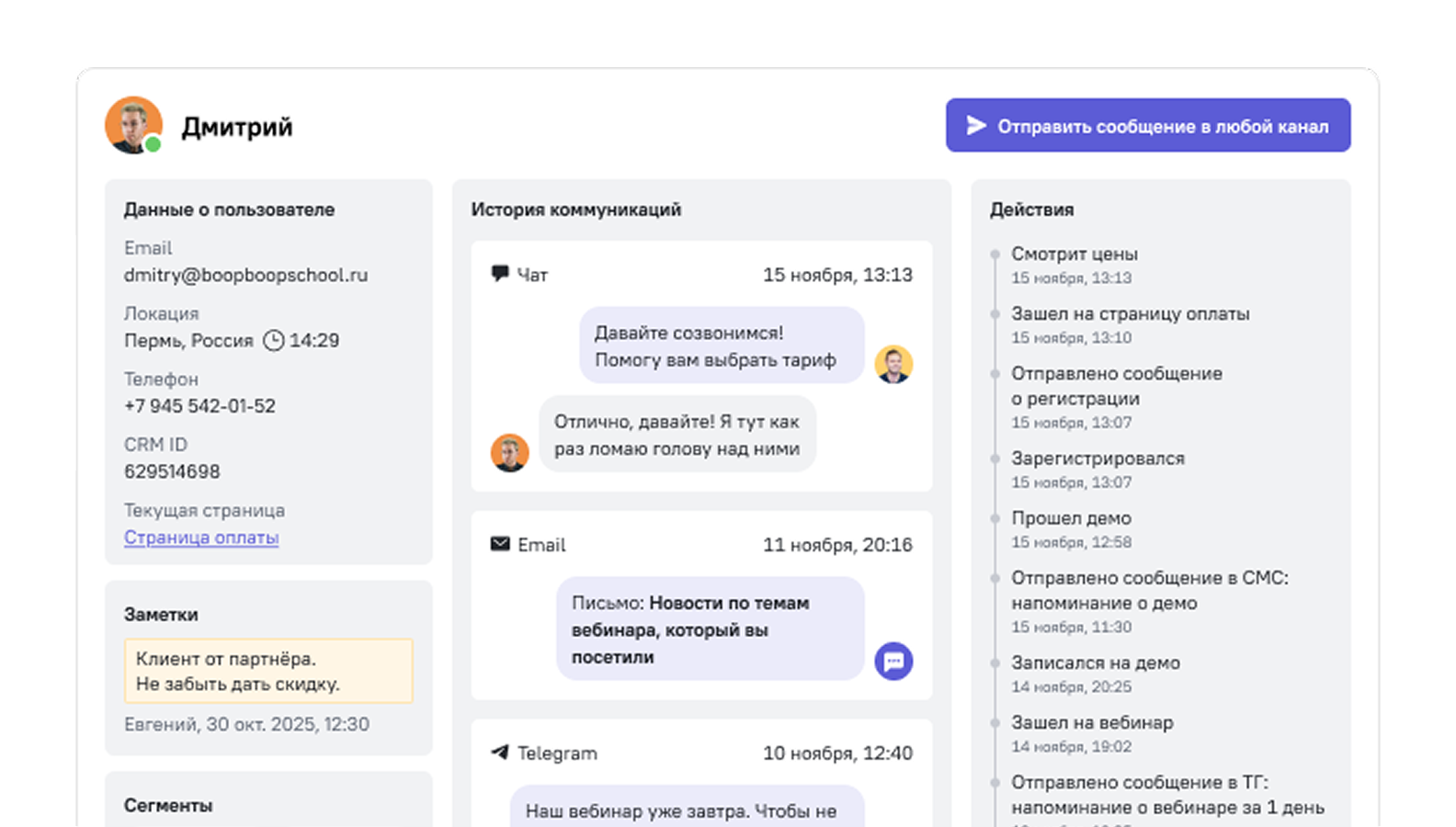Click the action 'Отправлено сообщение о регистрации'
The image size is (1456, 827).
(1117, 386)
